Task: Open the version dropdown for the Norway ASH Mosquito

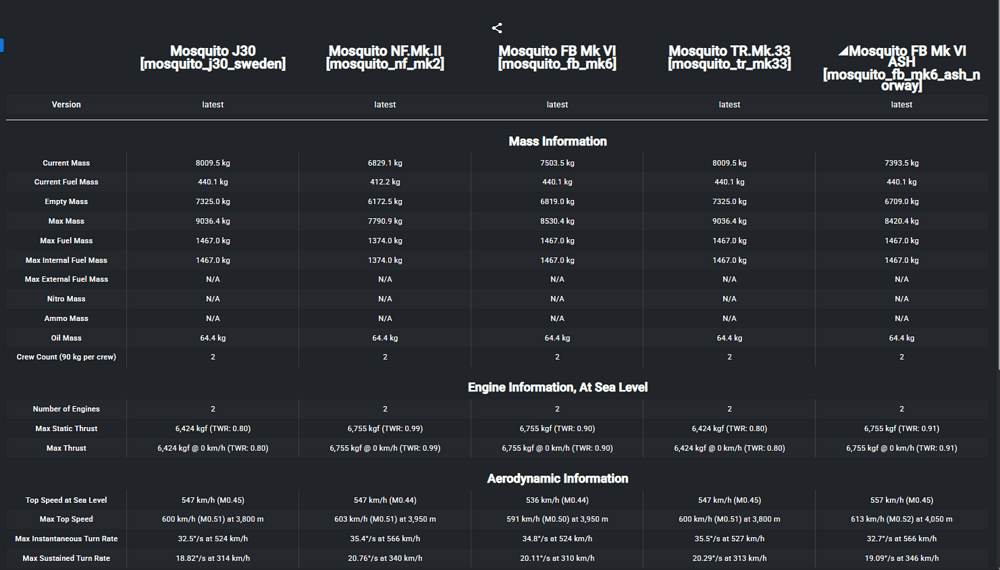Action: 901,105
